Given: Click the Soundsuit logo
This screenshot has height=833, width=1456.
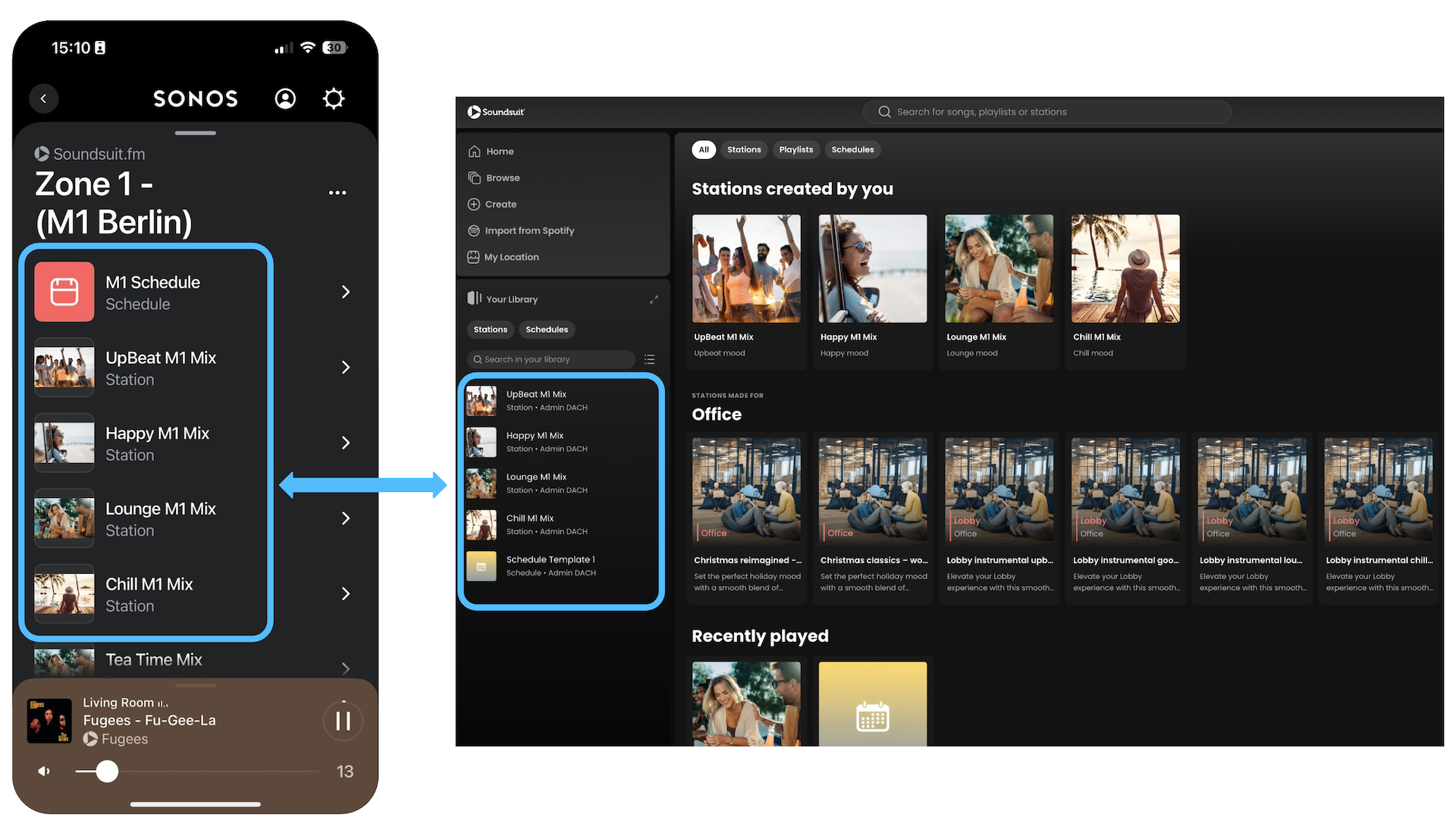Looking at the screenshot, I should (x=496, y=112).
